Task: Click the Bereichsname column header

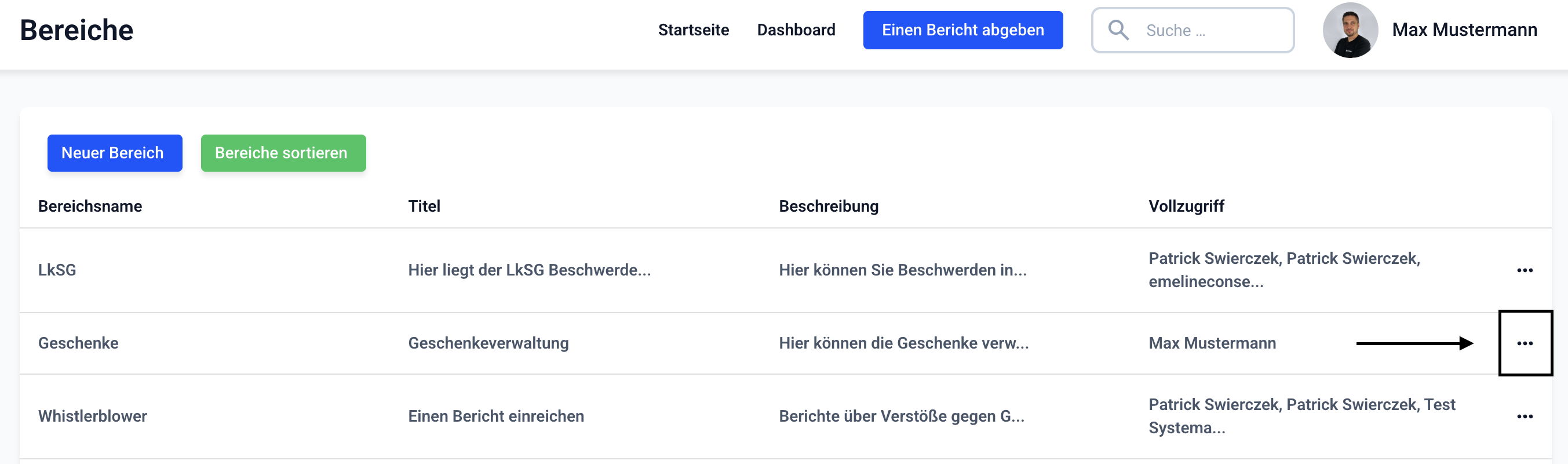Action: pyautogui.click(x=90, y=206)
